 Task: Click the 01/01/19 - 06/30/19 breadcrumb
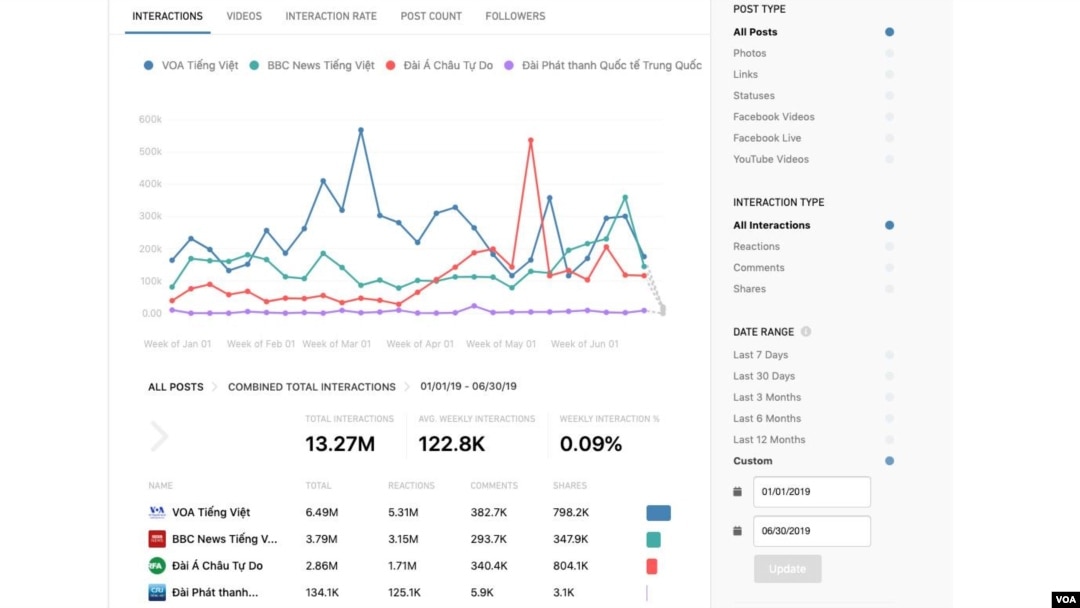point(468,386)
